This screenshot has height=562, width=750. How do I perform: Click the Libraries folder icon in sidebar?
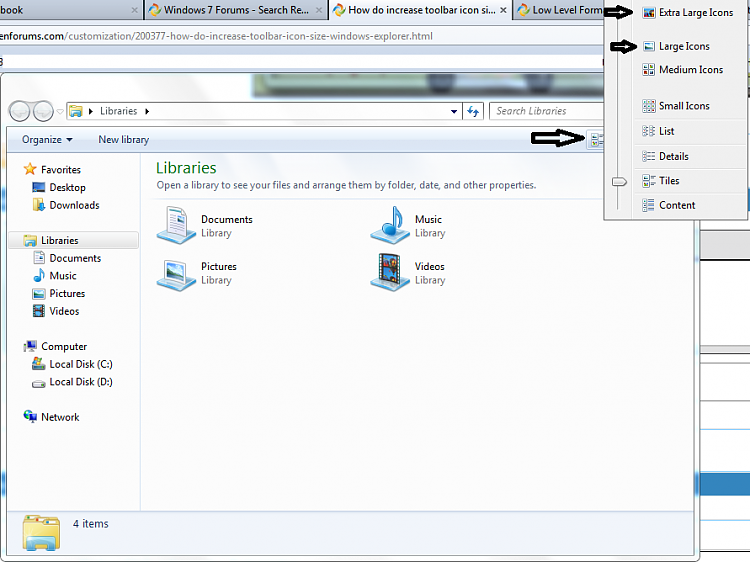[30, 240]
